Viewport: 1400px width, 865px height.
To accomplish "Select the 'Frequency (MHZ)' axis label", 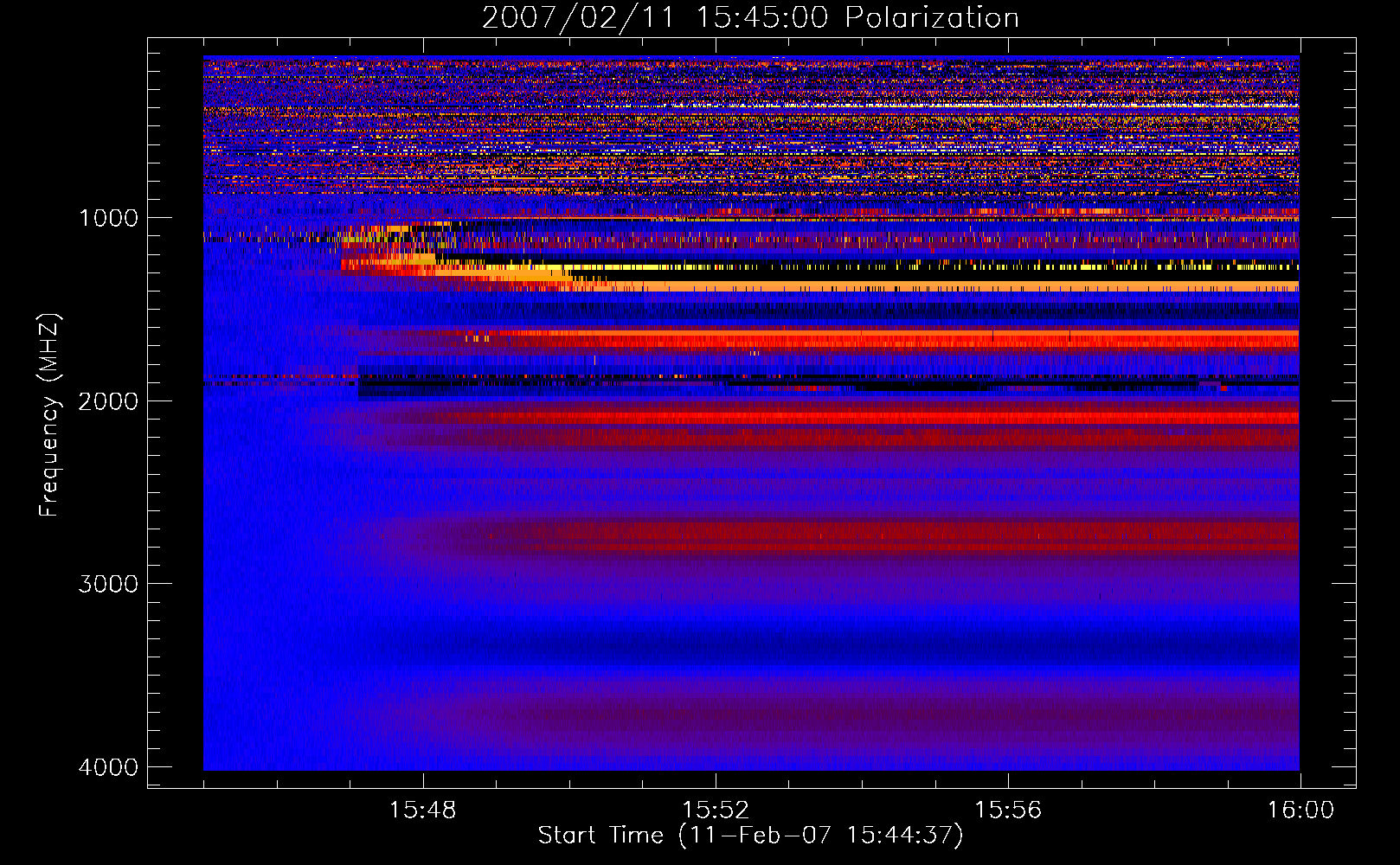I will pos(48,415).
